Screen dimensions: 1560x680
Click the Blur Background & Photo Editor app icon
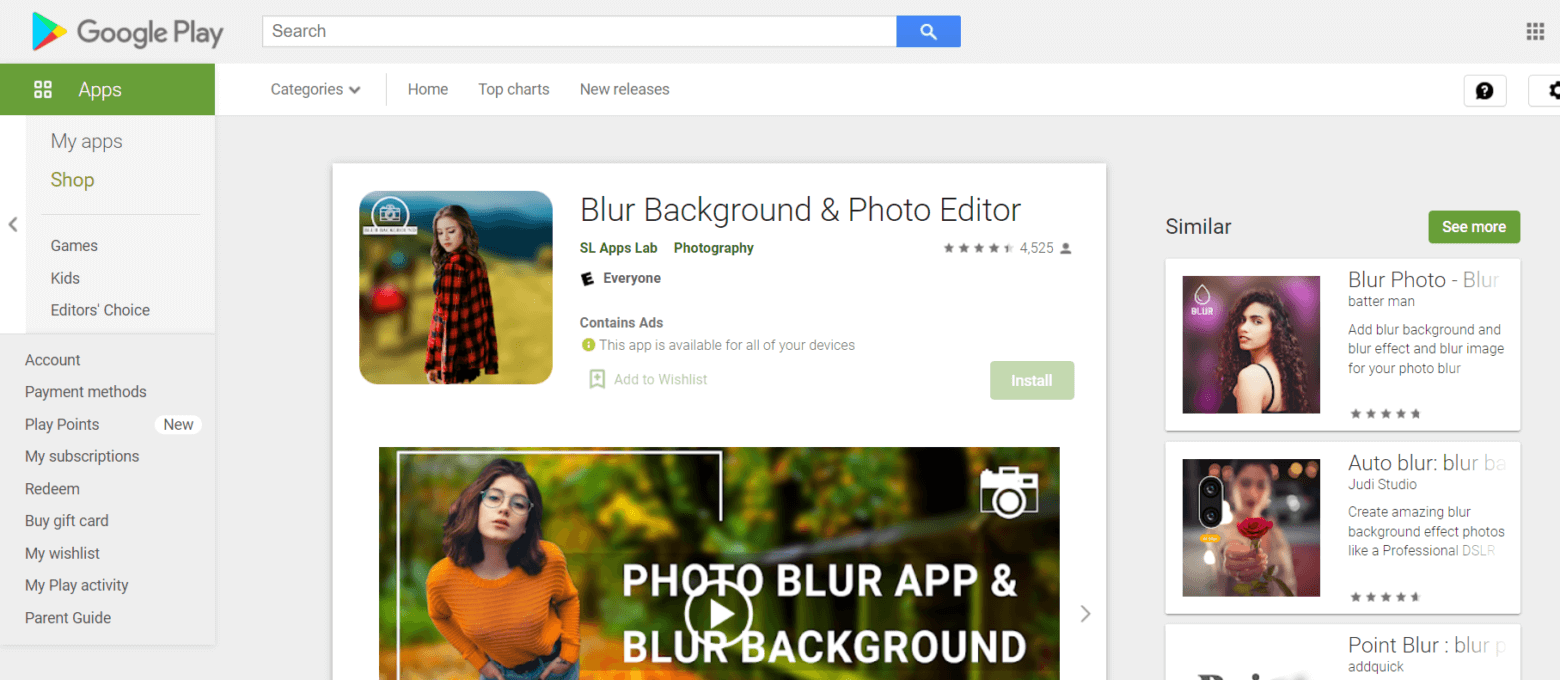click(456, 287)
